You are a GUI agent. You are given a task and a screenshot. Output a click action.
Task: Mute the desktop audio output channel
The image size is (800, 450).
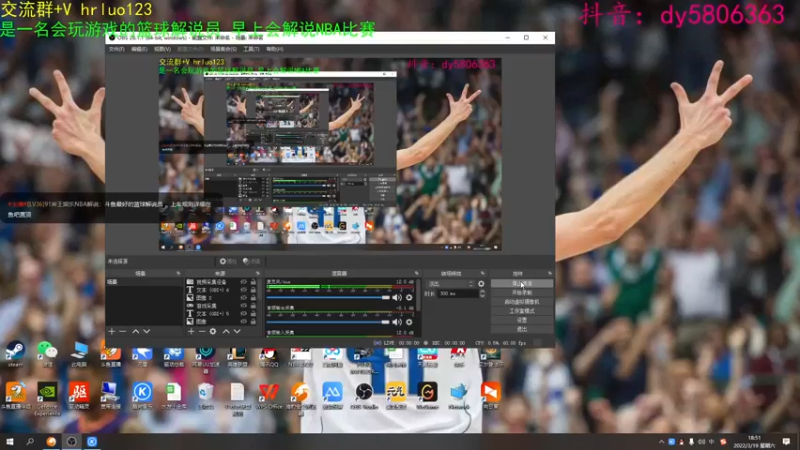pos(397,322)
